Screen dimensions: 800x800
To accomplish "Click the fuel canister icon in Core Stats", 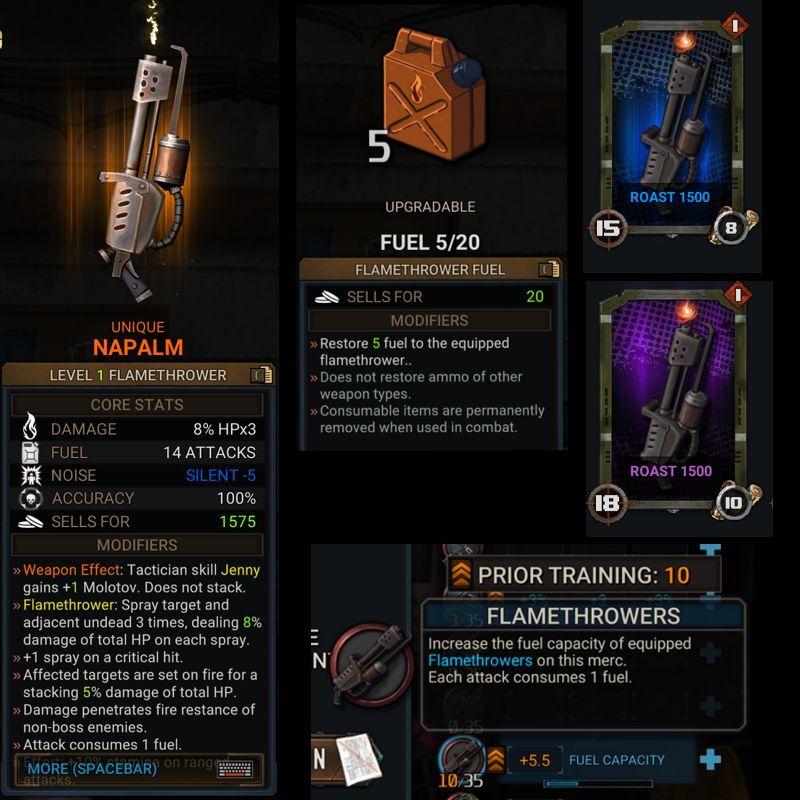I will click(x=31, y=452).
